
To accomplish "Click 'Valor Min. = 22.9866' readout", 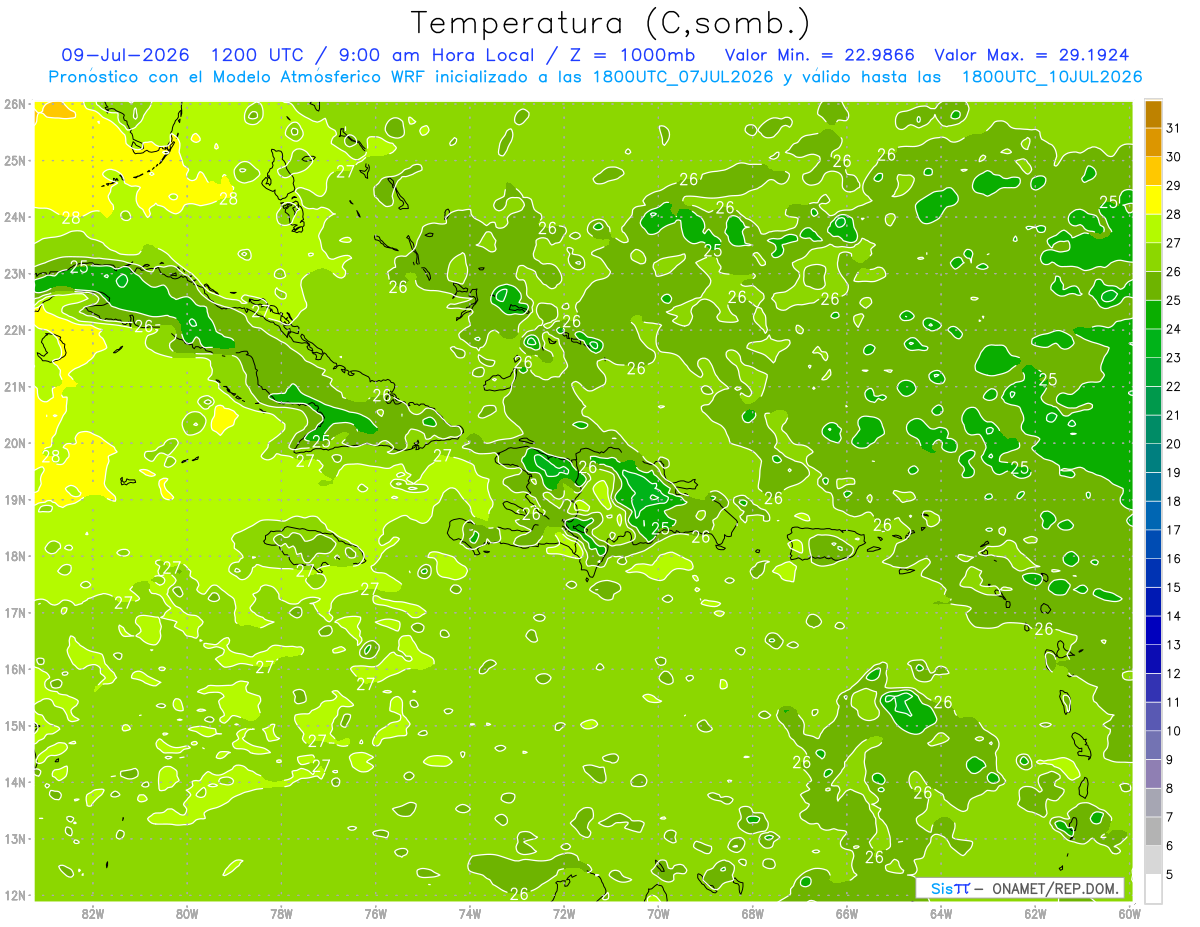I will pos(820,55).
